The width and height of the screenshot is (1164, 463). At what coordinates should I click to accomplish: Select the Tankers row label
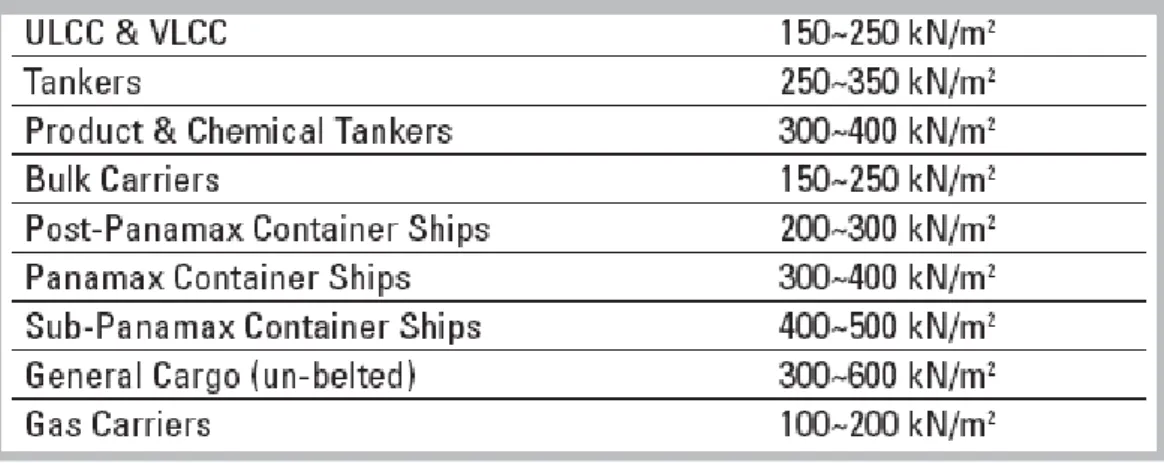point(82,82)
